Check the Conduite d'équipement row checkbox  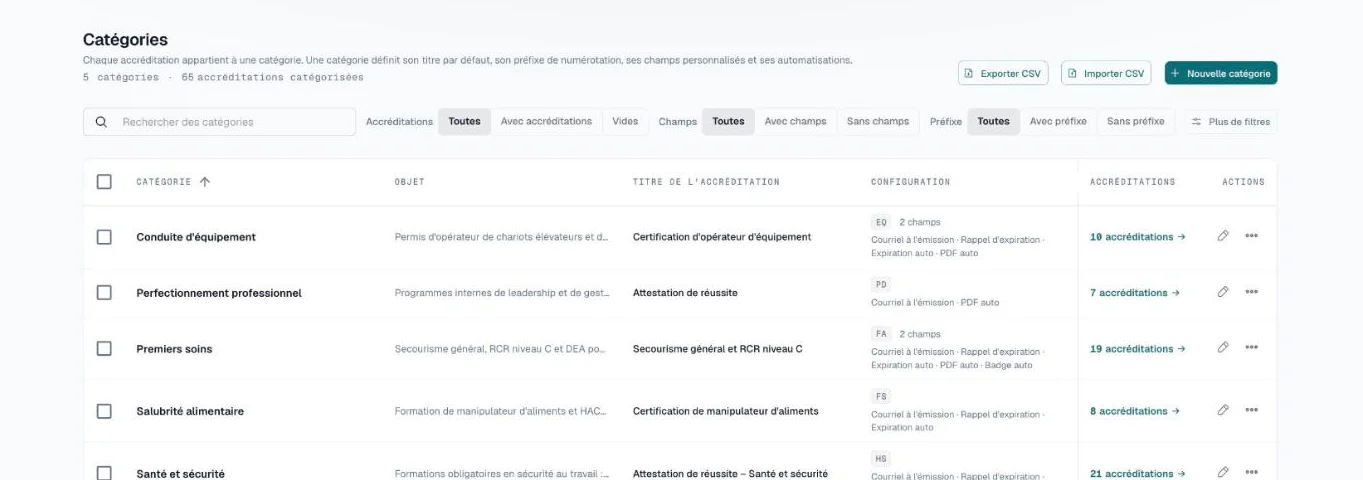tap(104, 237)
